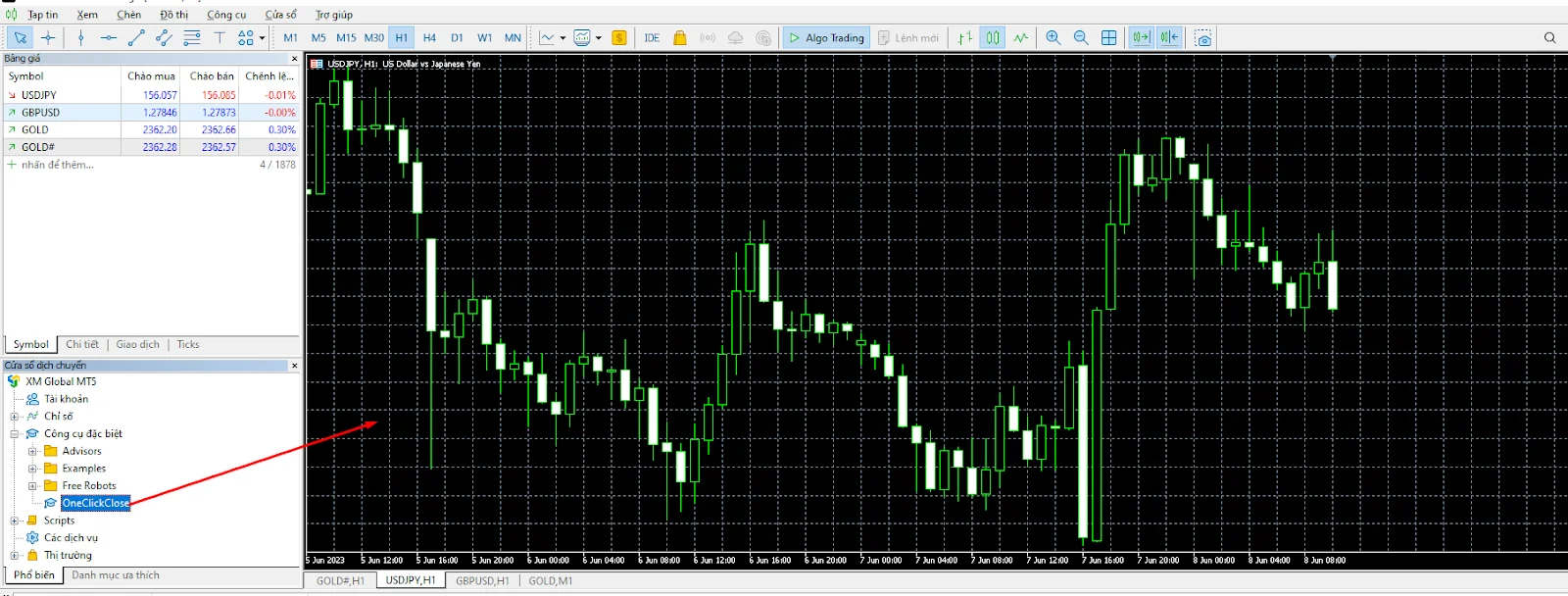Image resolution: width=1568 pixels, height=596 pixels.
Task: Switch chart to line chart display
Action: (1021, 37)
